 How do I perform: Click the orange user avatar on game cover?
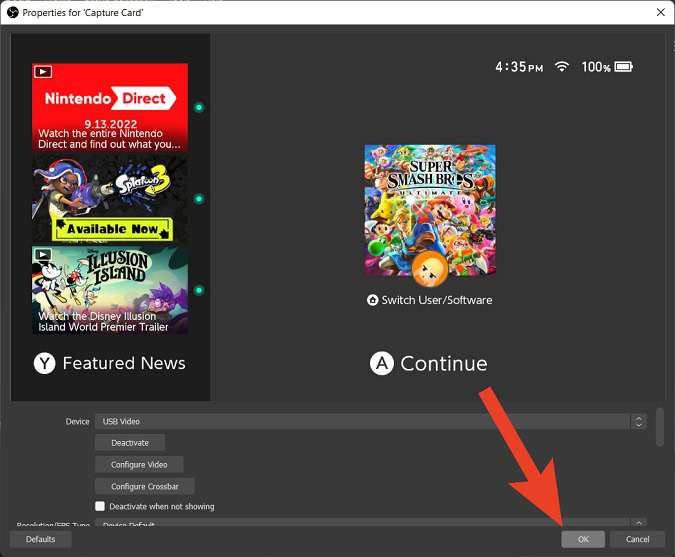click(x=430, y=267)
